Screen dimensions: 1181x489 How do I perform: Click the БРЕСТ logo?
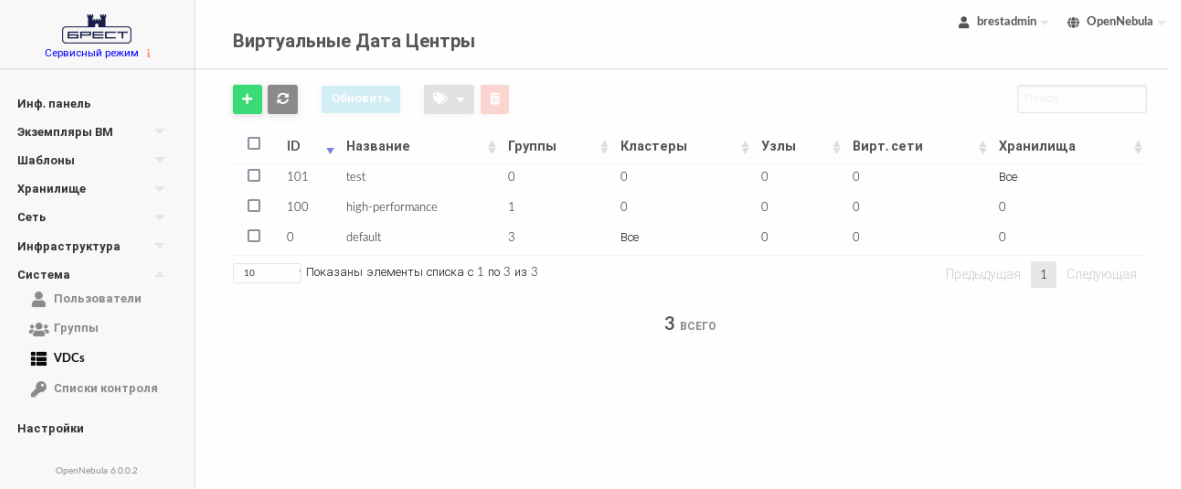pos(96,29)
